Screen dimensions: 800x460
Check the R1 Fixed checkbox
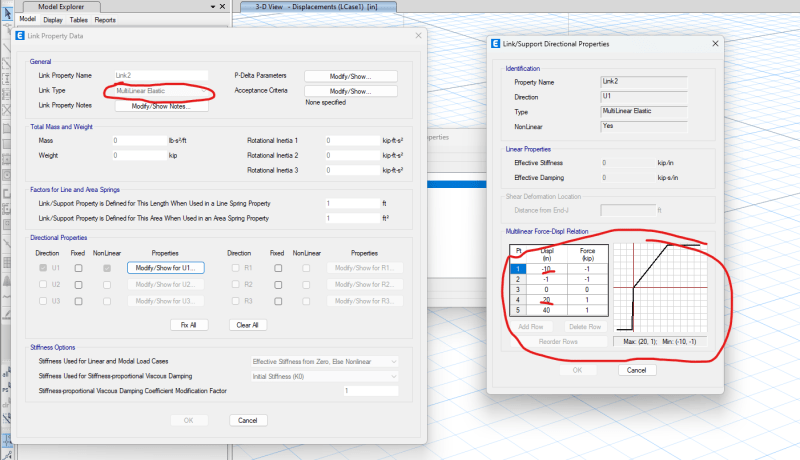pos(278,268)
